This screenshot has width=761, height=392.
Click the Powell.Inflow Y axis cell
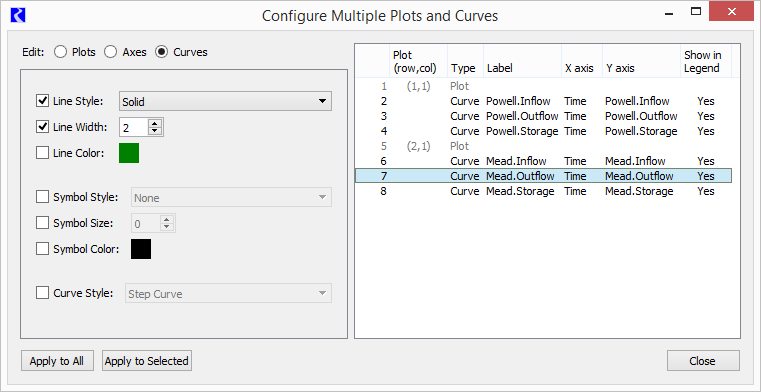pyautogui.click(x=637, y=101)
